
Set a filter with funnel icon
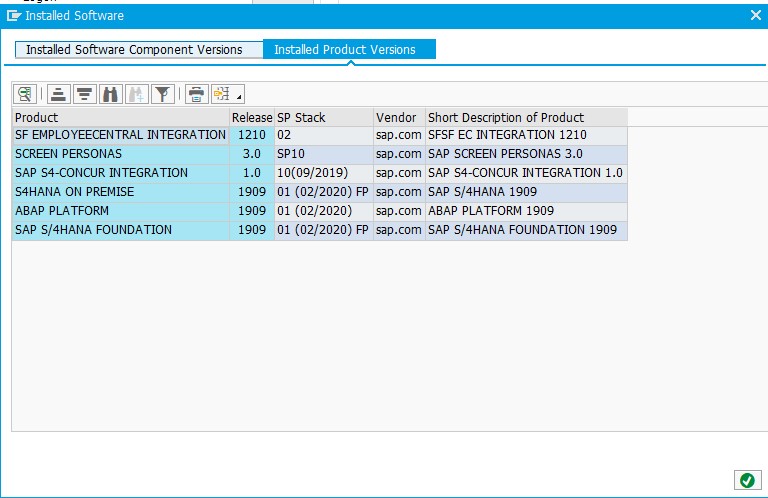tap(163, 94)
